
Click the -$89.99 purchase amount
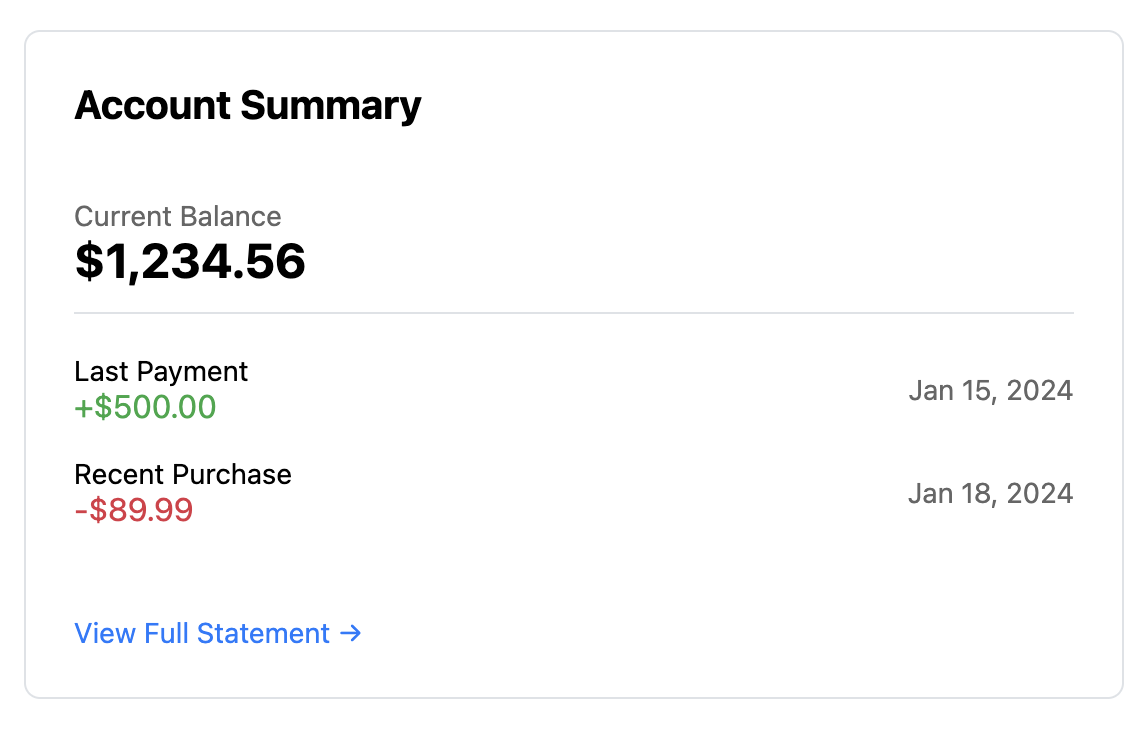click(134, 511)
